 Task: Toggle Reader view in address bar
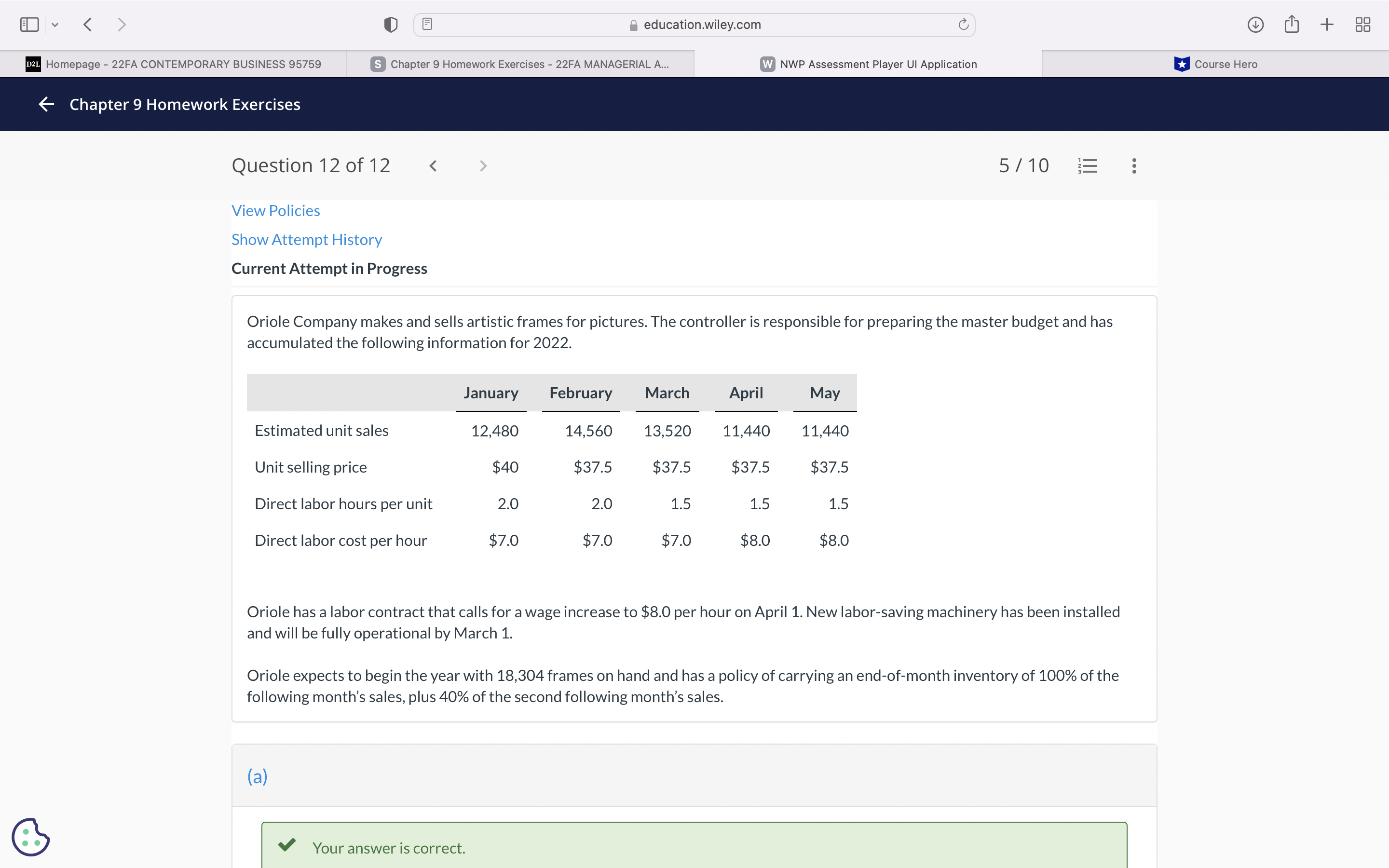point(427,25)
